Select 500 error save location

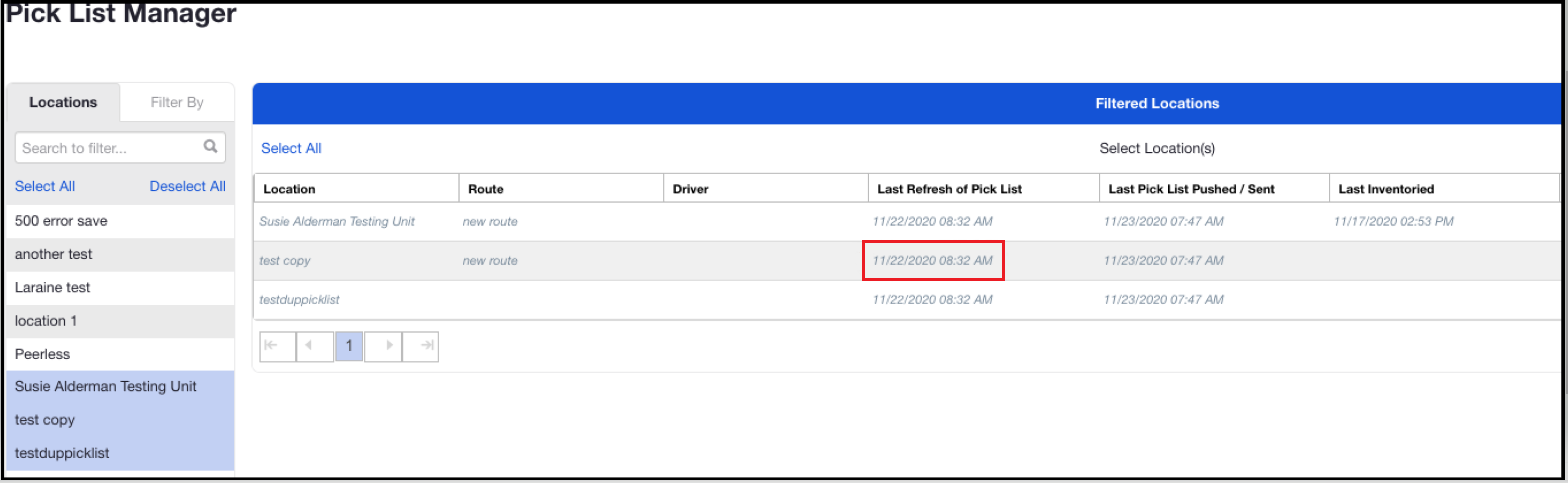click(x=61, y=221)
